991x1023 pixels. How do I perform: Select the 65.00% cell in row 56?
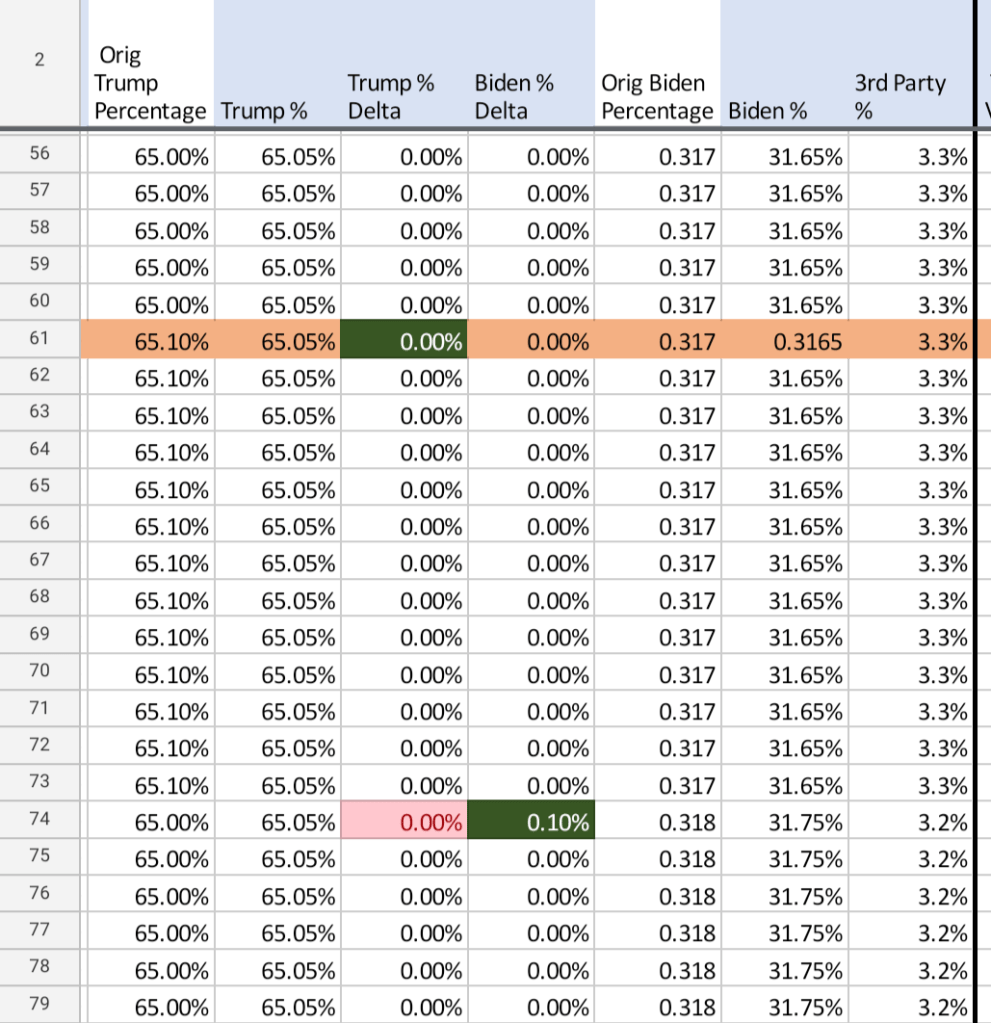(x=150, y=156)
